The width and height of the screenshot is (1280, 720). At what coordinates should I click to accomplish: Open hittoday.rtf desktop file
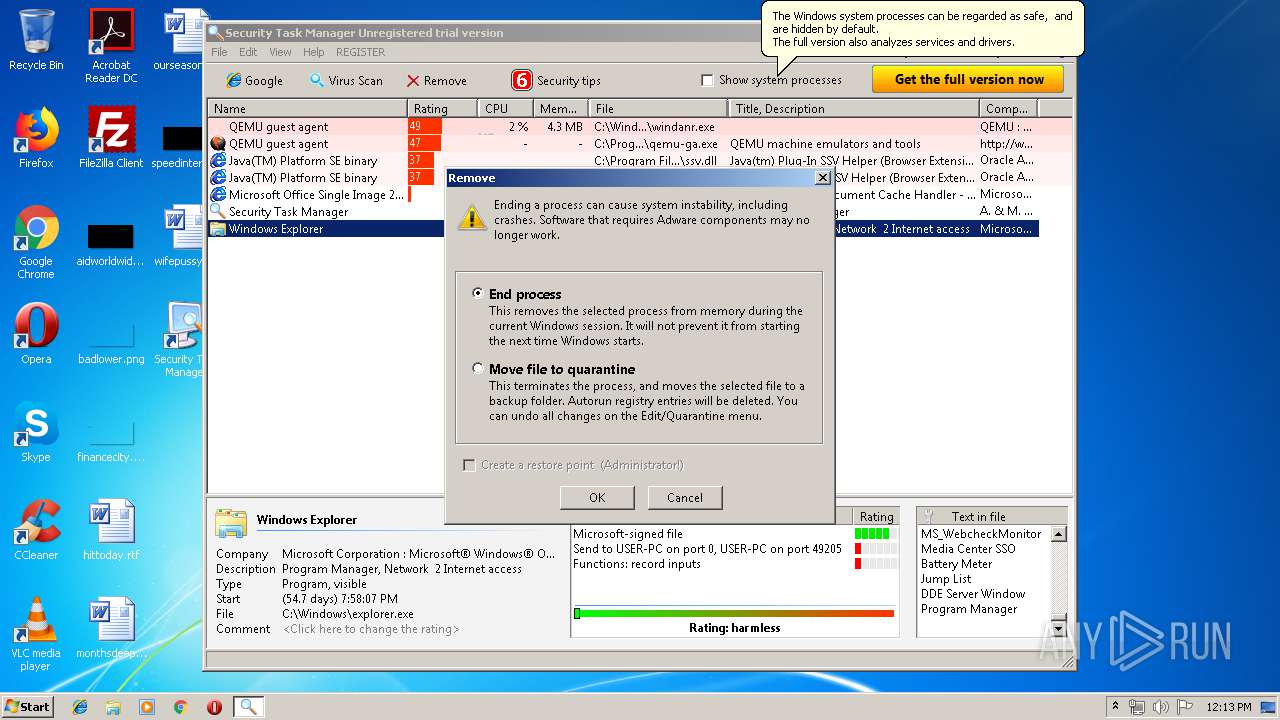(111, 530)
